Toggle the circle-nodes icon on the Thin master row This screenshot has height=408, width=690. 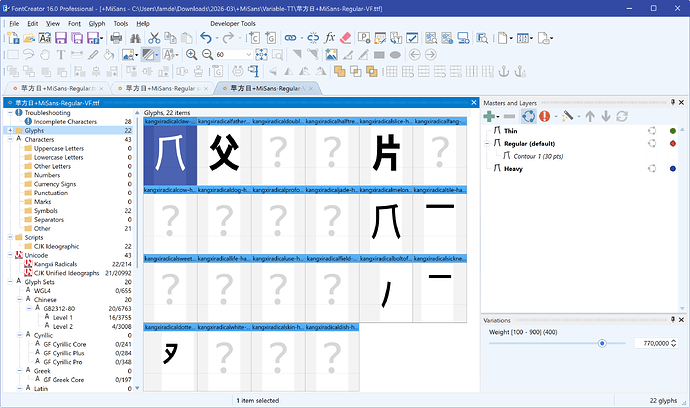coord(652,131)
